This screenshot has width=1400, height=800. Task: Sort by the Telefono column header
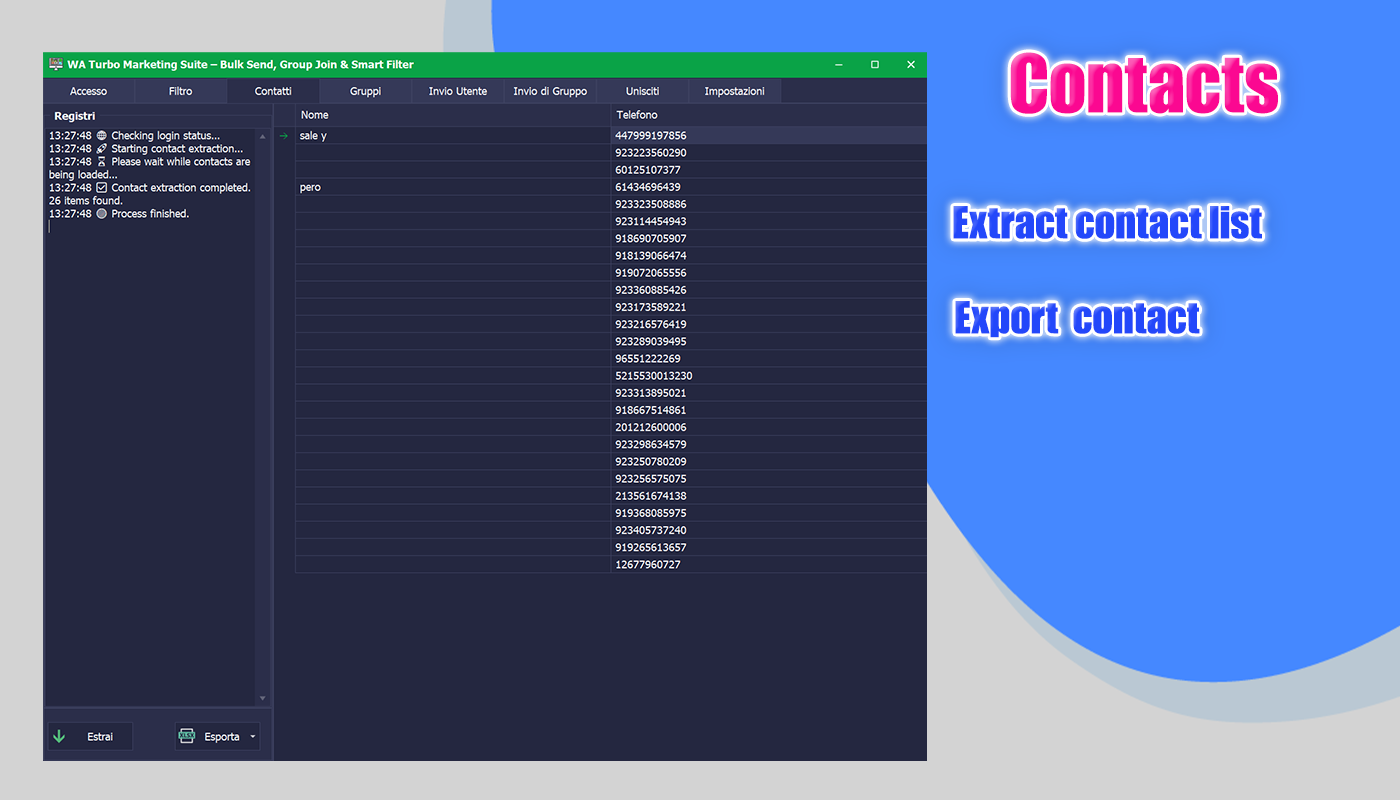[768, 115]
